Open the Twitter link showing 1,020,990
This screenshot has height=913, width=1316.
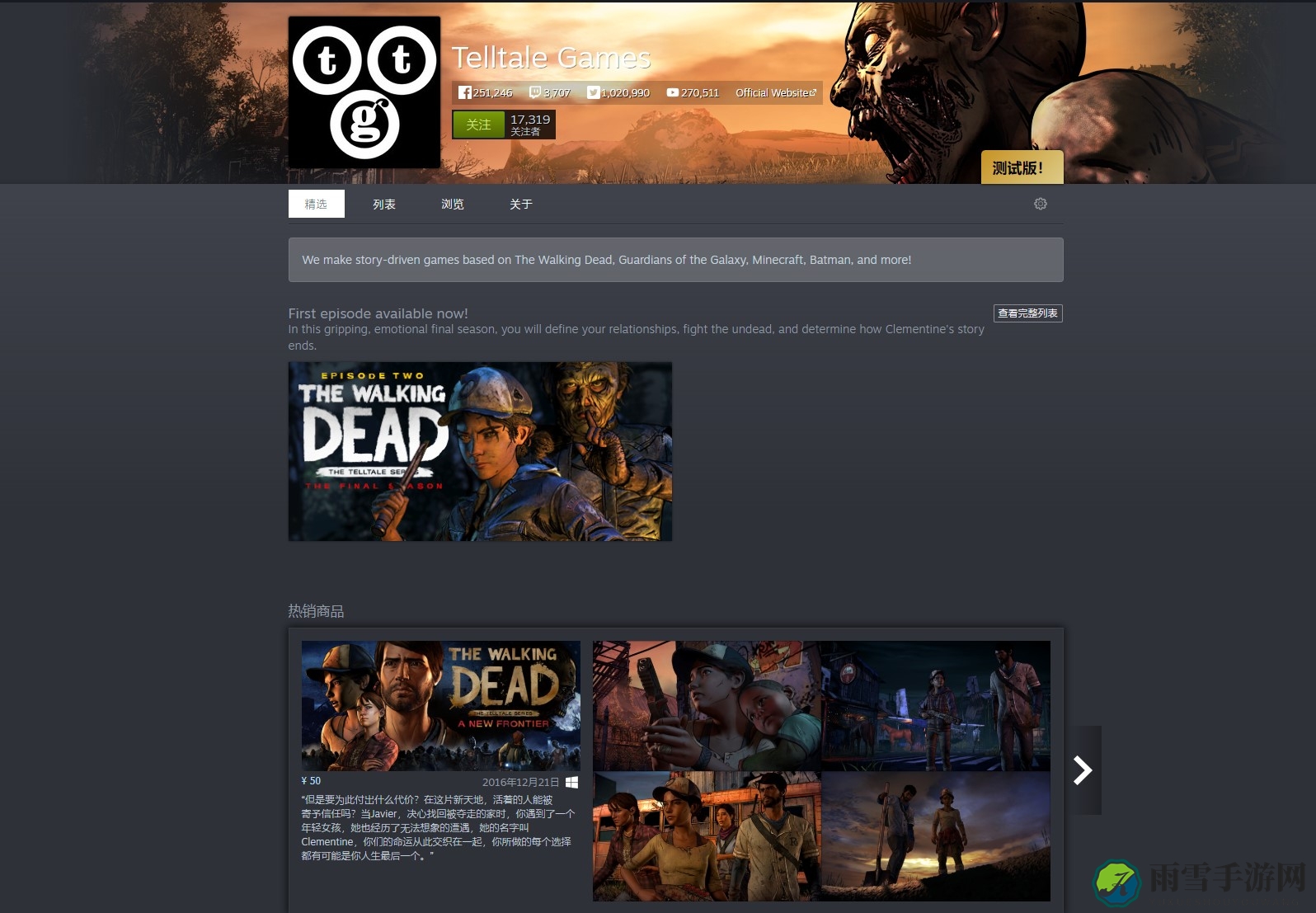618,93
